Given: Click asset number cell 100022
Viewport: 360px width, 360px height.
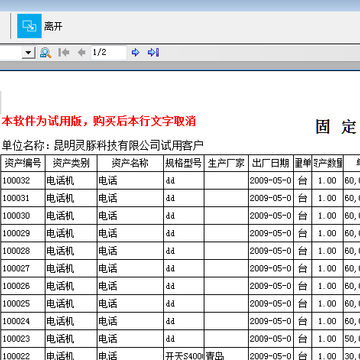Looking at the screenshot, I should 23,355.
